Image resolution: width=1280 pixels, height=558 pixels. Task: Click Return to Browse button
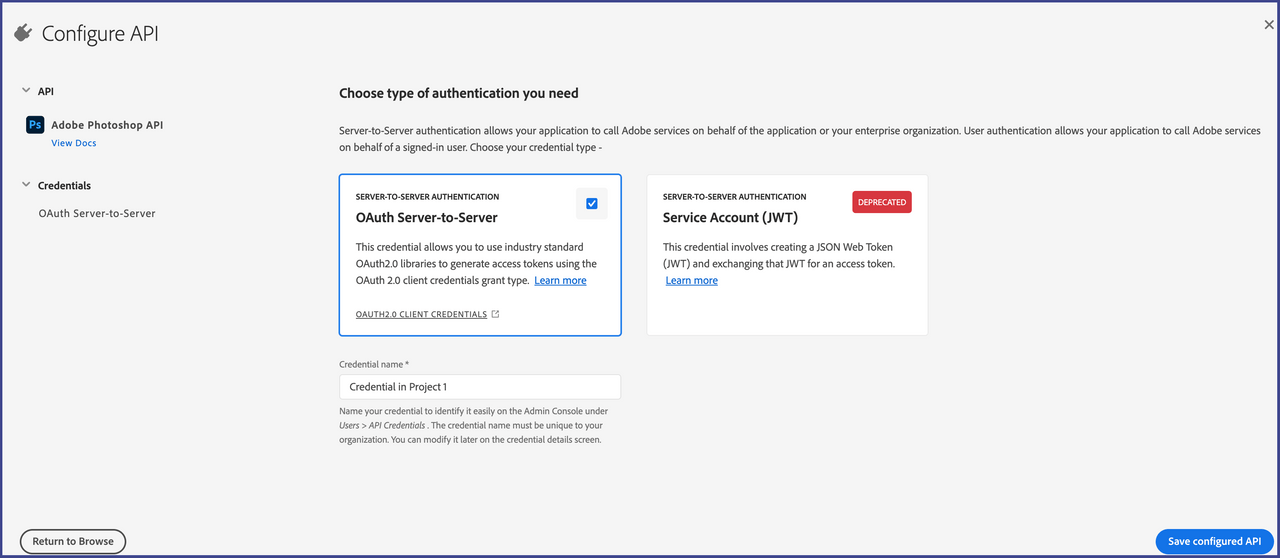pos(73,541)
